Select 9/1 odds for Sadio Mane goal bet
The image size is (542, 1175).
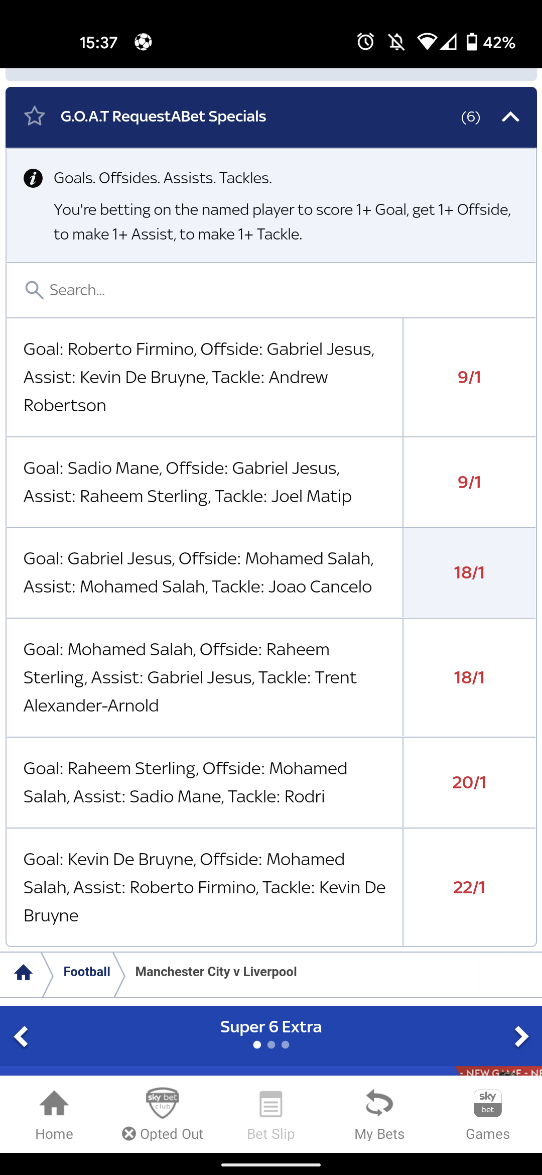pyautogui.click(x=469, y=482)
